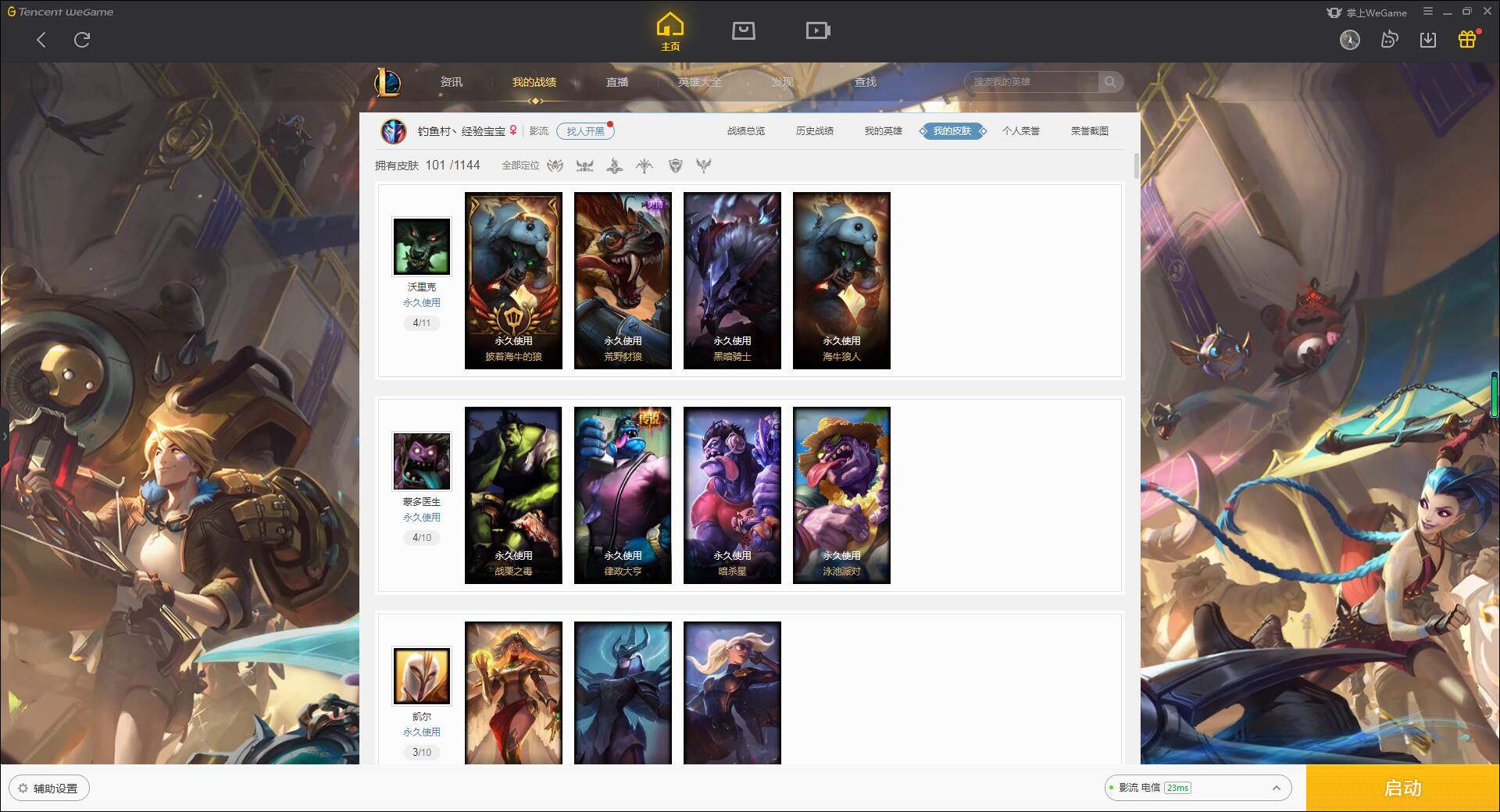Open the 律政大亨 skin card

point(623,495)
